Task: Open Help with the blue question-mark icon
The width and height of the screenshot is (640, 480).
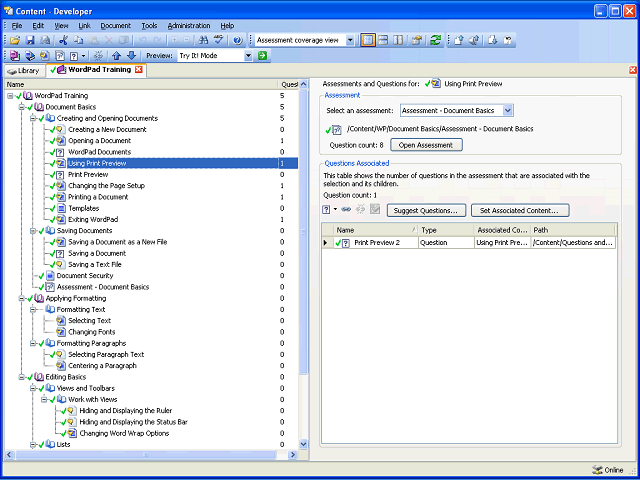Action: 238,40
